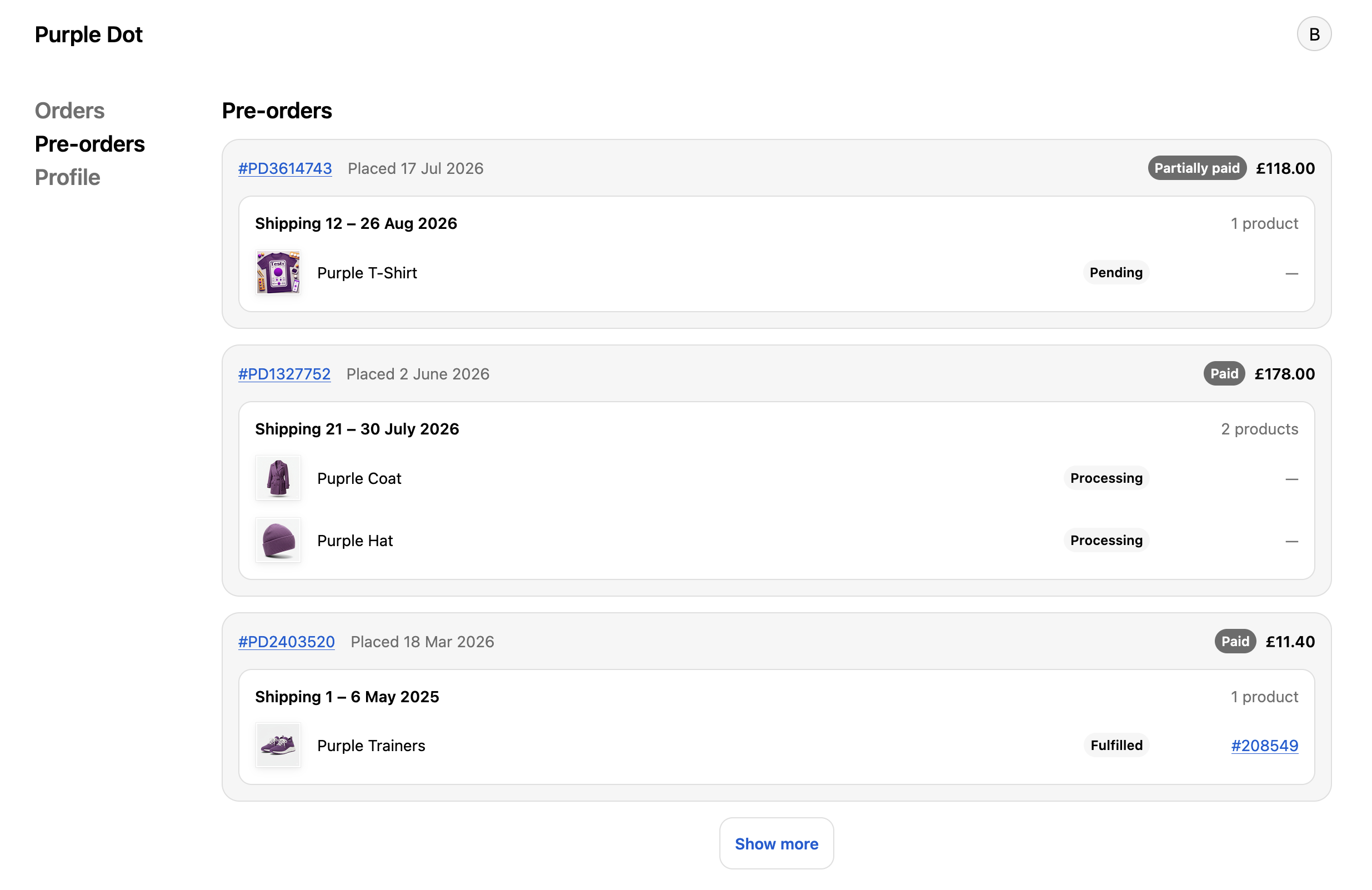Open the Profile page
The height and width of the screenshot is (890, 1372).
pos(67,178)
